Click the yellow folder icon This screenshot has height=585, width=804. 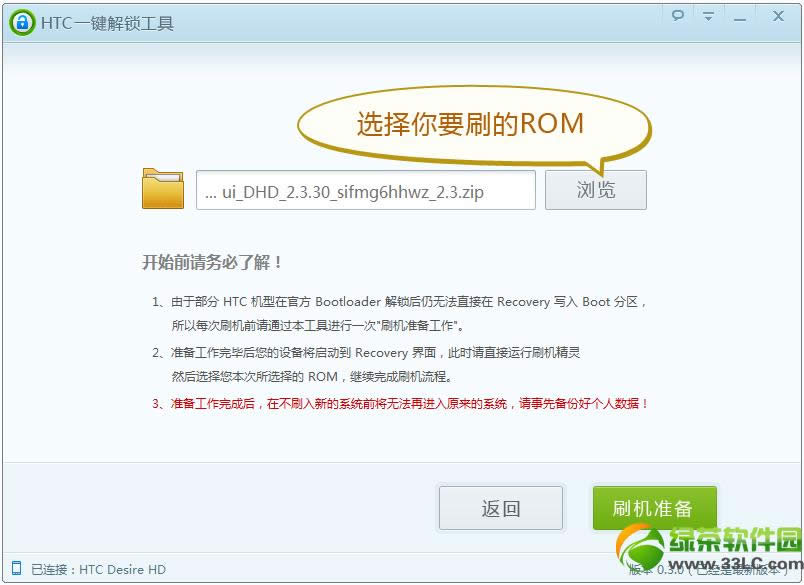[x=163, y=189]
